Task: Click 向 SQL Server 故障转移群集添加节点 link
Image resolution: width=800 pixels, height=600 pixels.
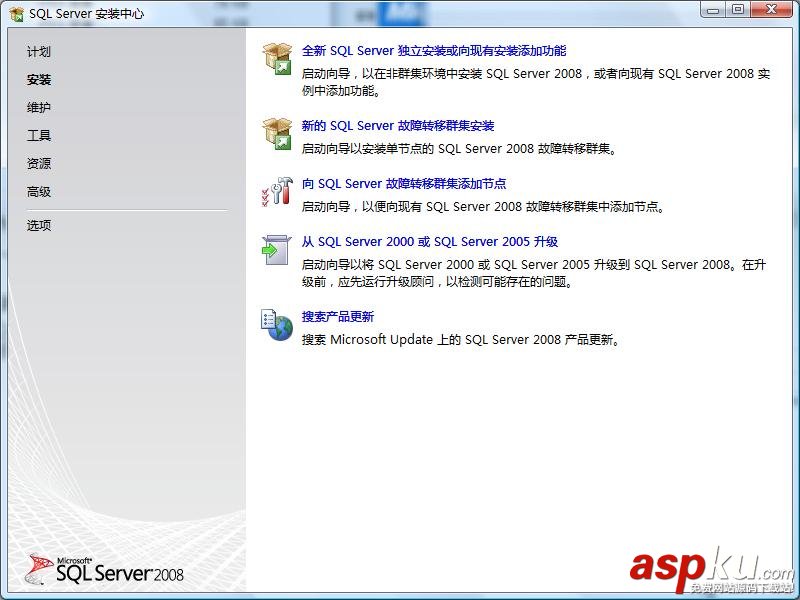Action: tap(404, 184)
